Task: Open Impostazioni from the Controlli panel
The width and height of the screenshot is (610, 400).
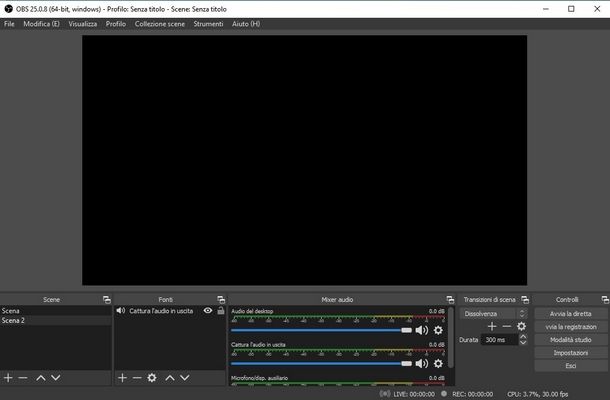Action: click(570, 352)
